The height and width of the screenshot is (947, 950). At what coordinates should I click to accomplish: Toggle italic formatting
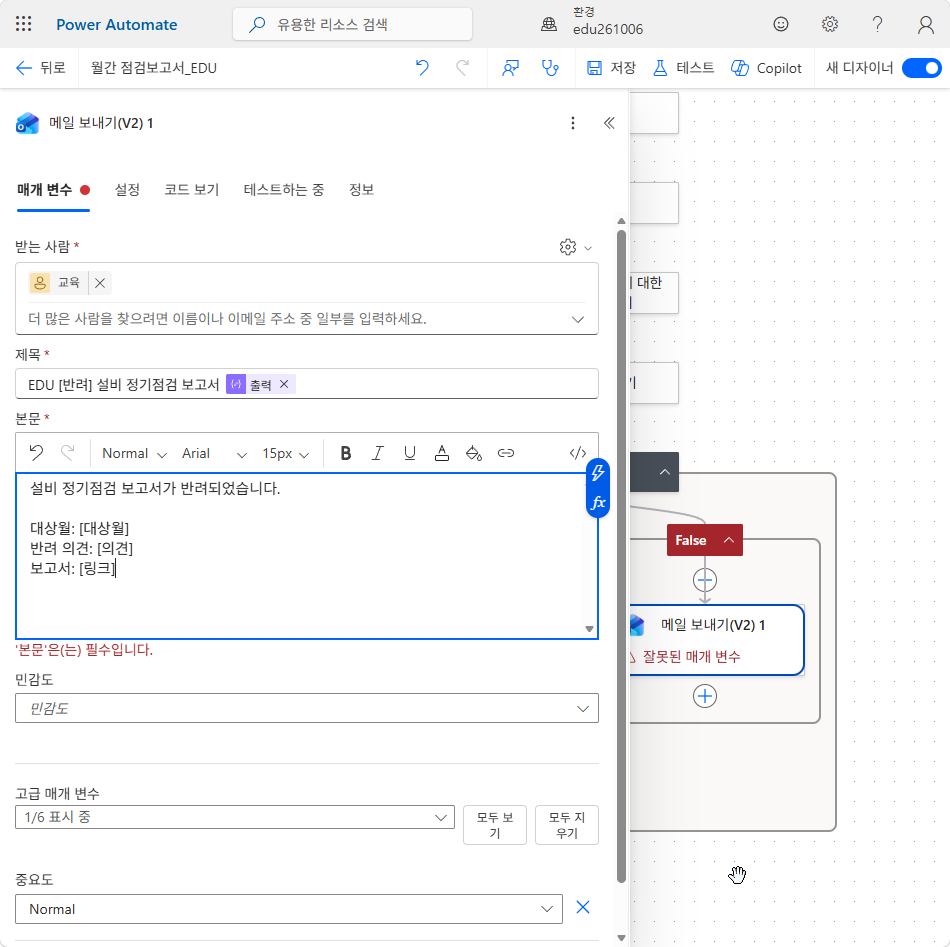[x=377, y=453]
